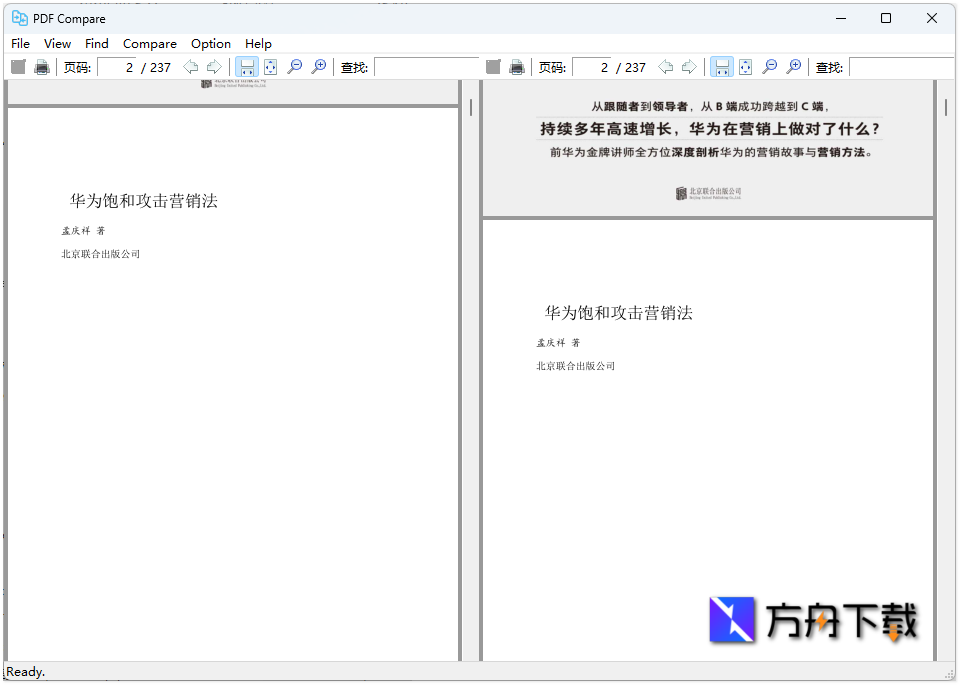Screen dimensions: 960x685
Task: Select fit page in left pane
Action: pyautogui.click(x=271, y=67)
